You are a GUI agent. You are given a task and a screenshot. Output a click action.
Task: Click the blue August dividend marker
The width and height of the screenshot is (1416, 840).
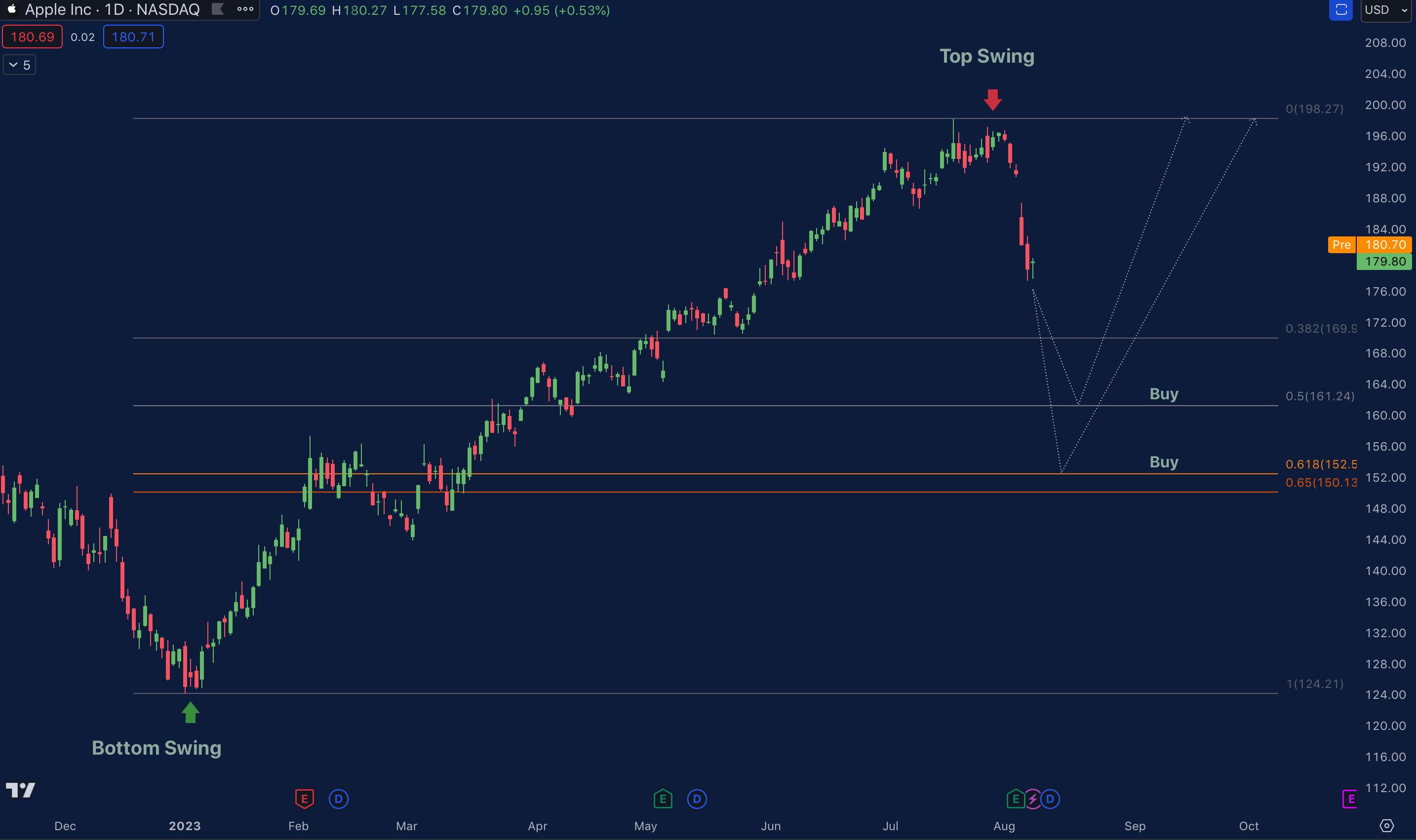(1050, 799)
